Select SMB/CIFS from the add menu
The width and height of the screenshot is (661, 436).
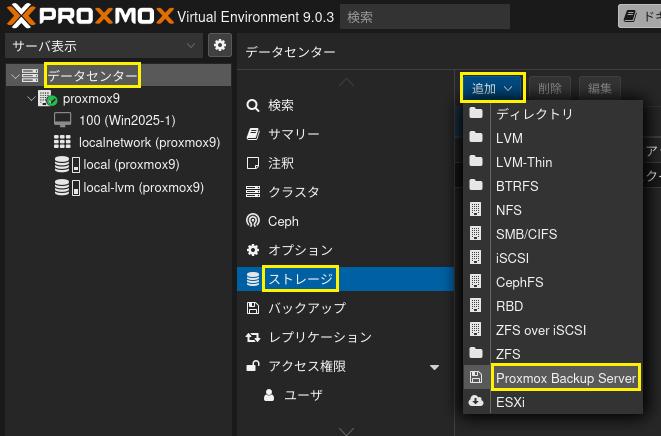click(x=553, y=234)
